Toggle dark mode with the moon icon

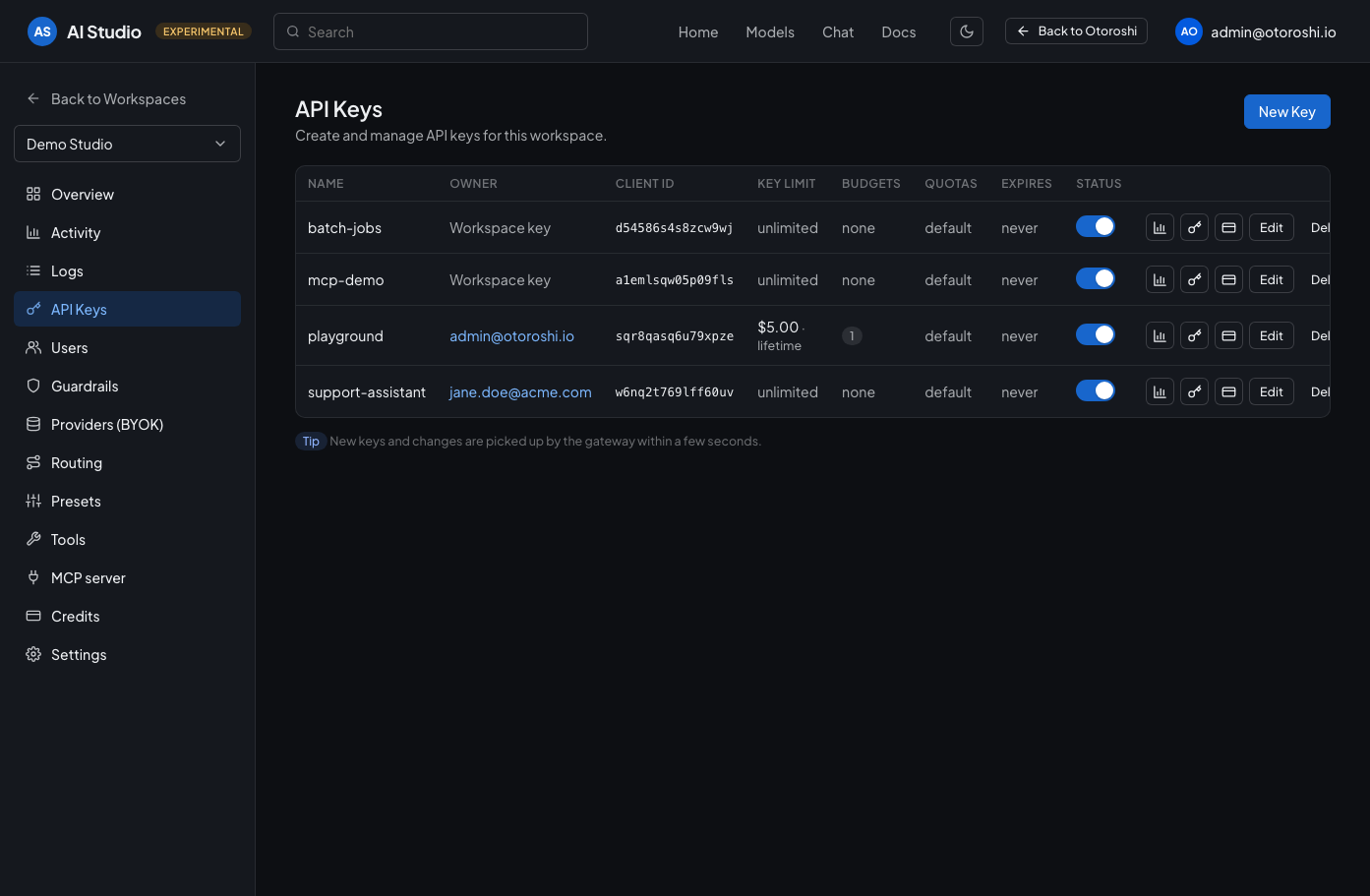(x=967, y=31)
